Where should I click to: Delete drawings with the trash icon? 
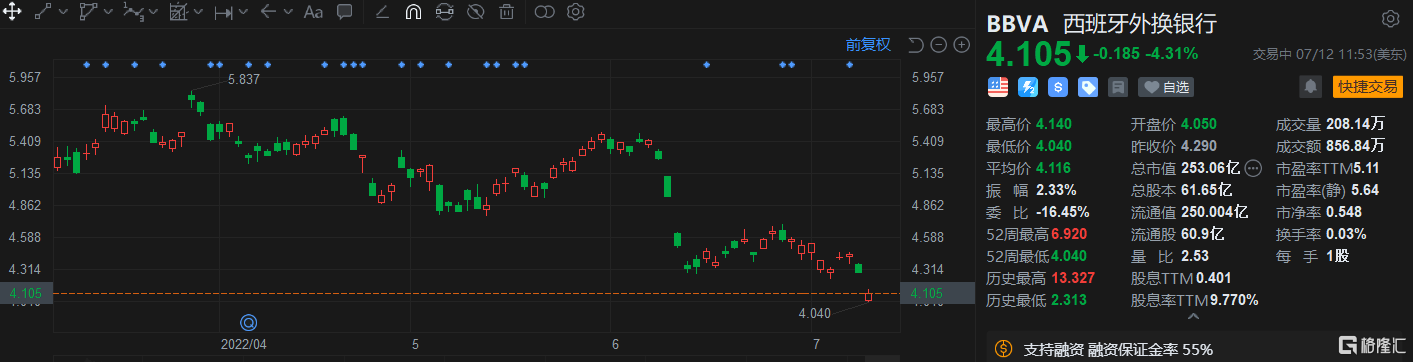click(x=507, y=13)
